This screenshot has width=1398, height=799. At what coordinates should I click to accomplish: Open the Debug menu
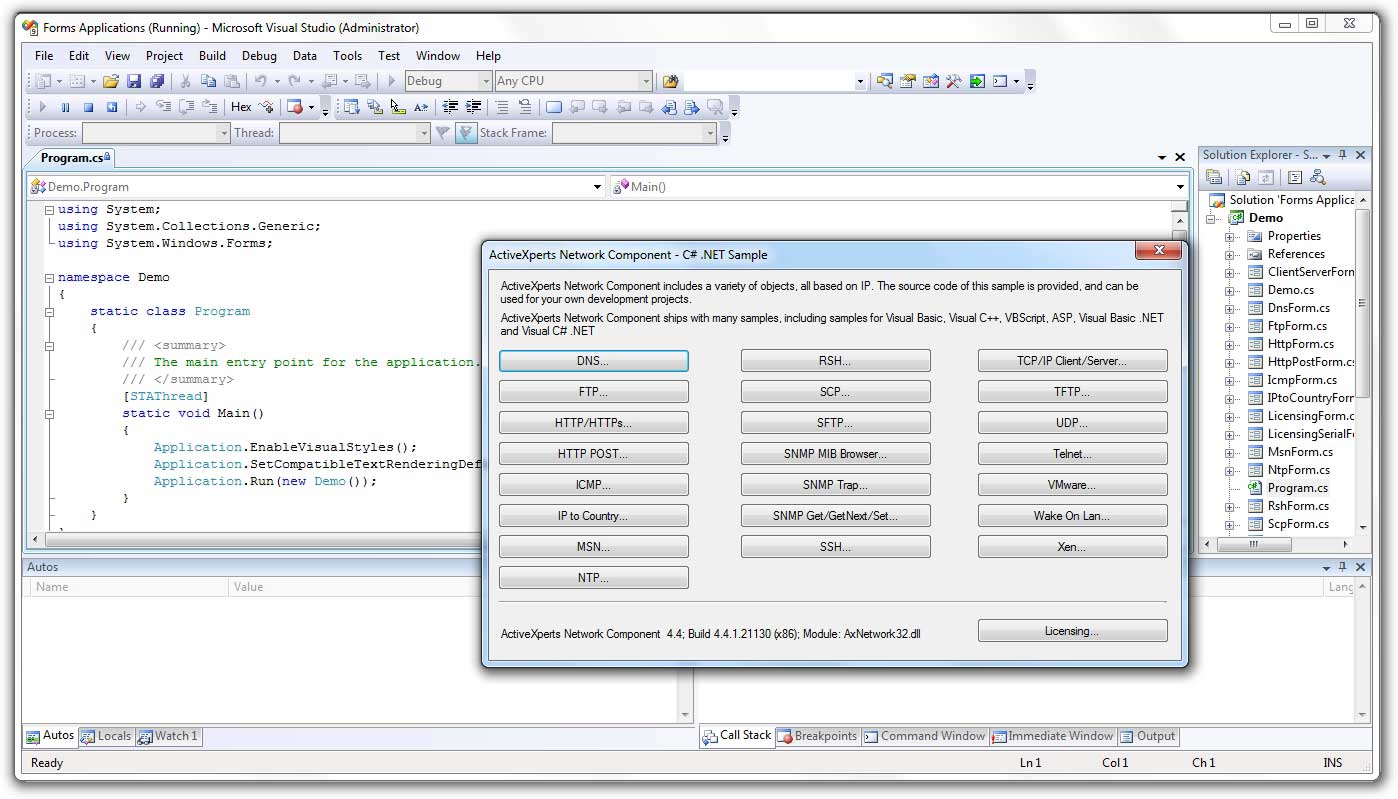259,56
